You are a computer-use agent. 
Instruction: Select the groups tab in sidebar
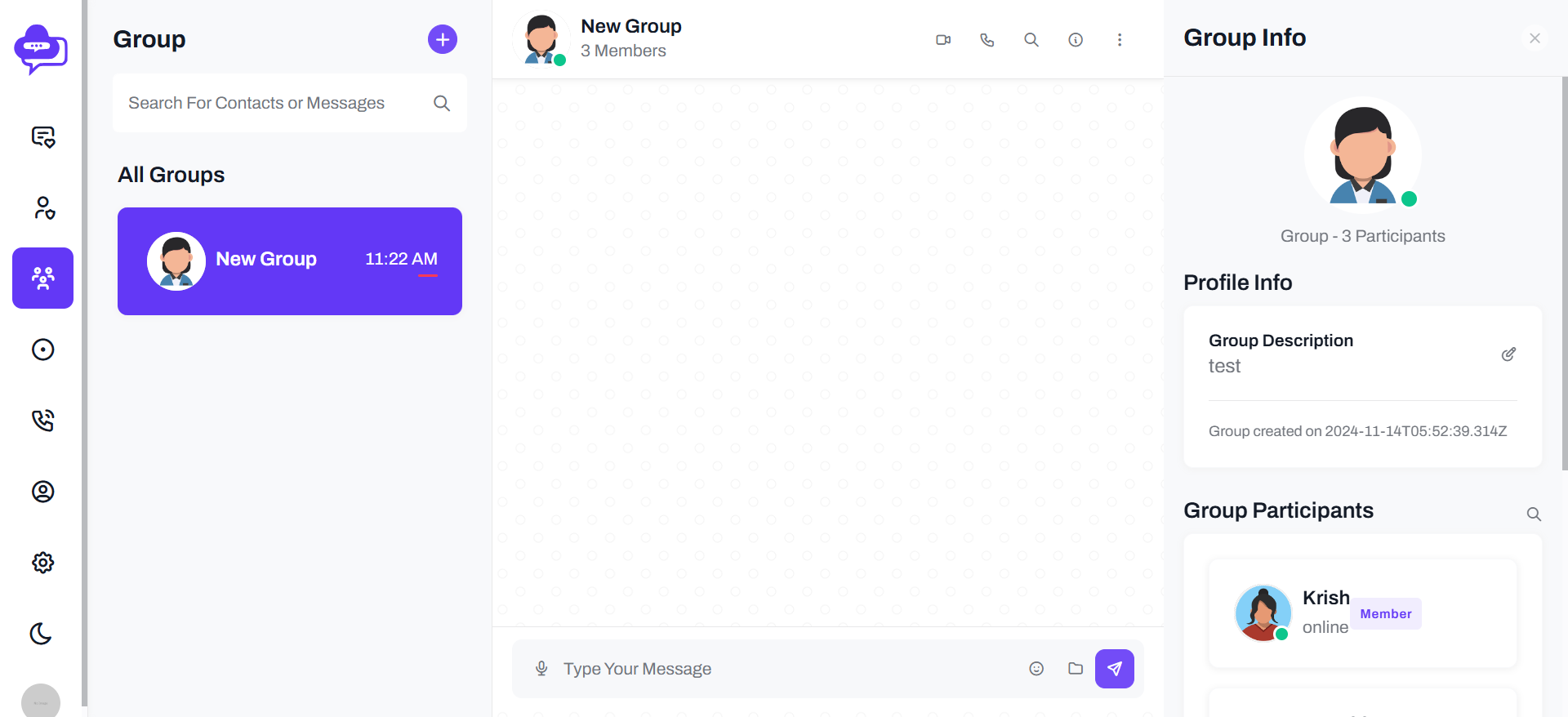tap(43, 278)
